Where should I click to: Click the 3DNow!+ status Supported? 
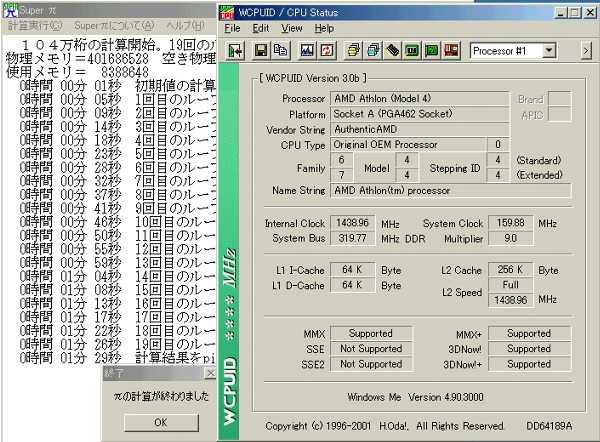coord(530,364)
